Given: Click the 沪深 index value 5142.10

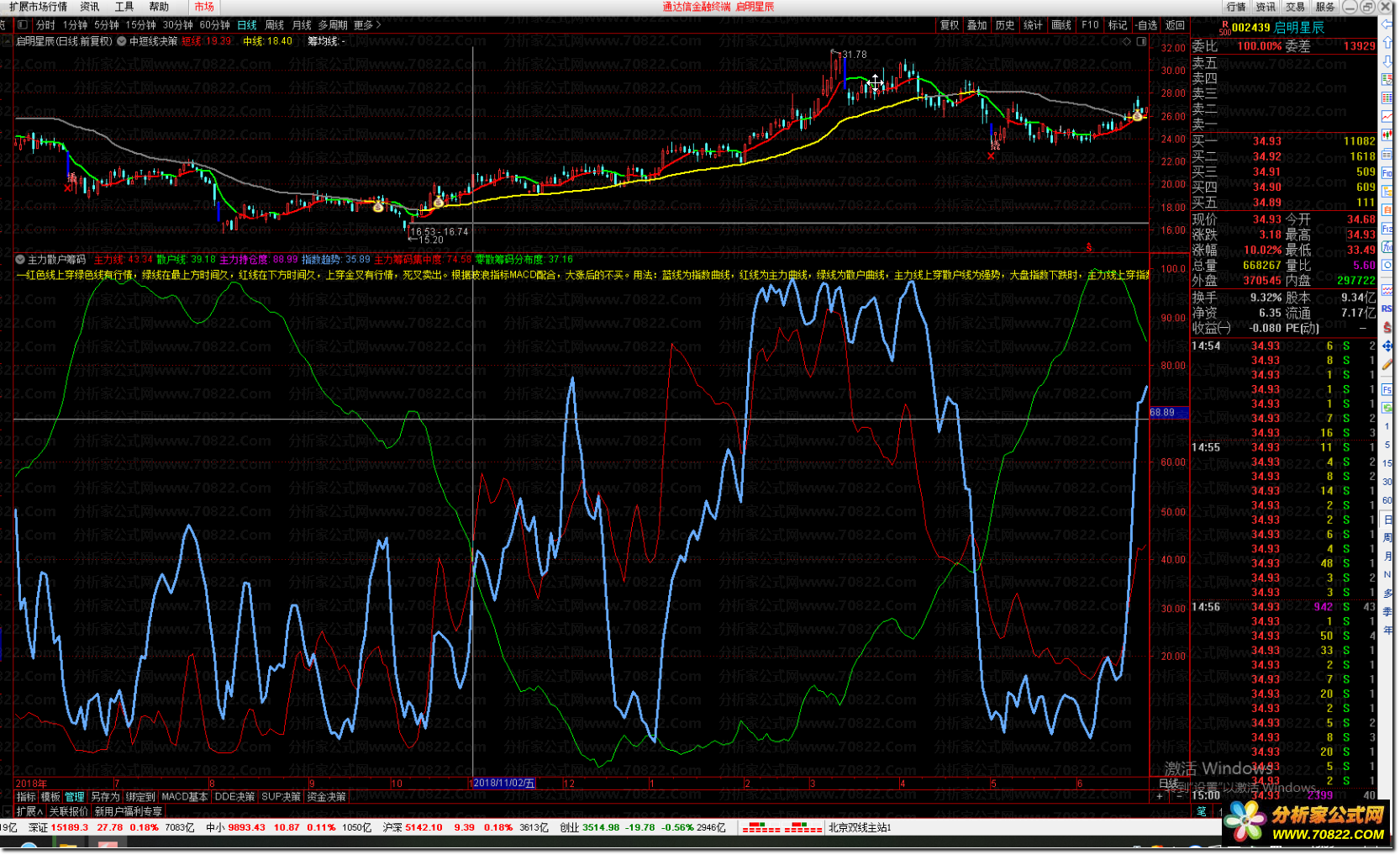Looking at the screenshot, I should (x=424, y=828).
